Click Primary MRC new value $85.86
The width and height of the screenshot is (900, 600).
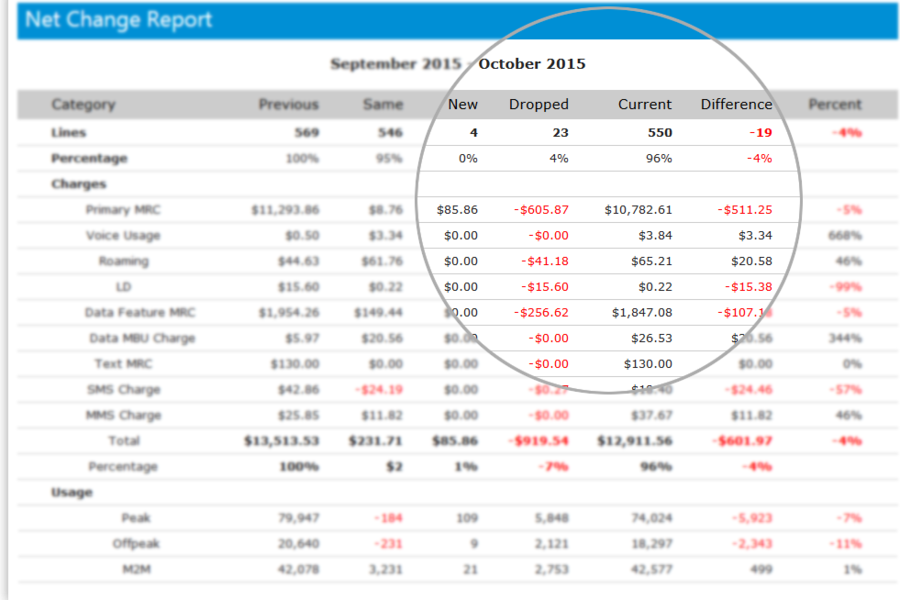pos(457,210)
